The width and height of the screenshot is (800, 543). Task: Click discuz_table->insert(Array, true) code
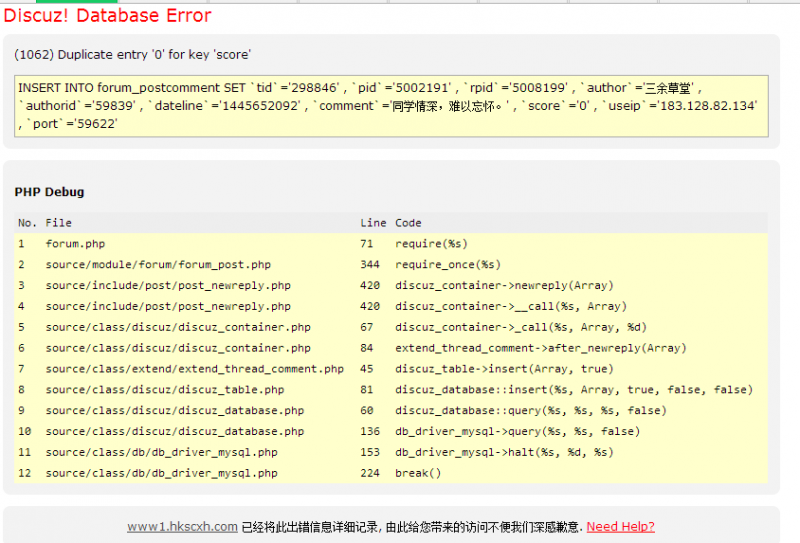pyautogui.click(x=504, y=369)
